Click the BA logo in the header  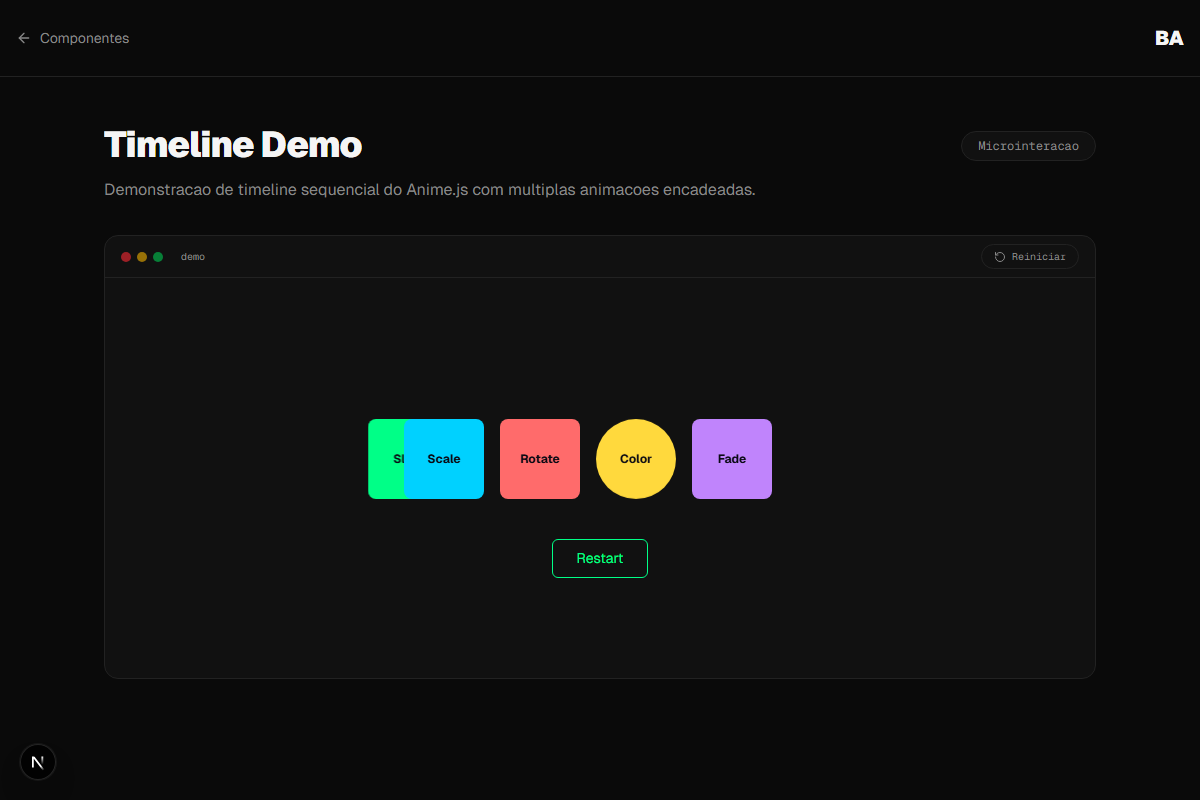point(1168,38)
